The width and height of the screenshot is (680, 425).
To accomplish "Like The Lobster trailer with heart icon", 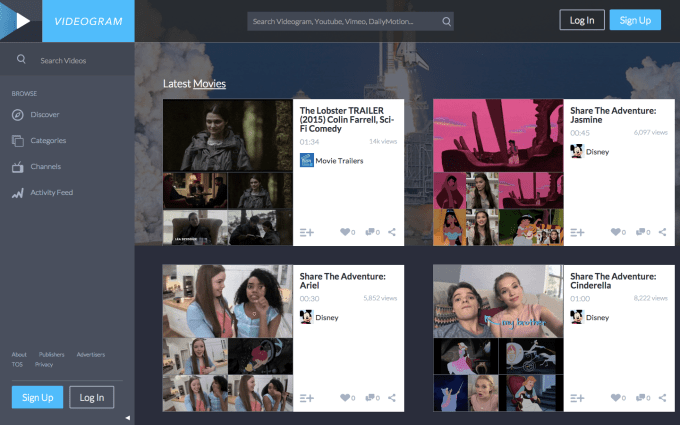I will (x=345, y=232).
